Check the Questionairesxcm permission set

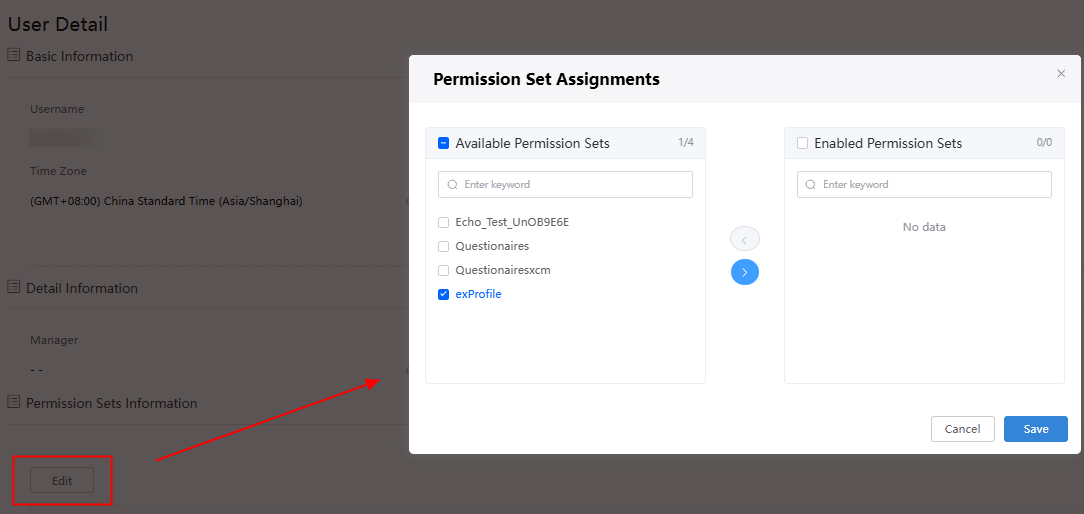[444, 270]
